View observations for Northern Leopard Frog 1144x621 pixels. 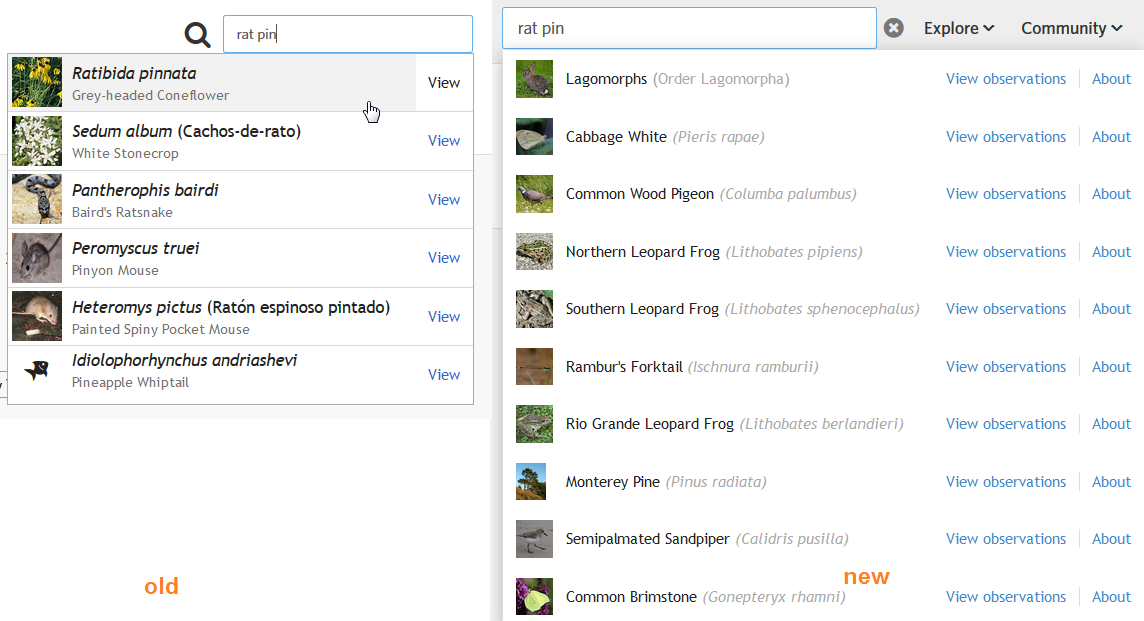(1005, 252)
